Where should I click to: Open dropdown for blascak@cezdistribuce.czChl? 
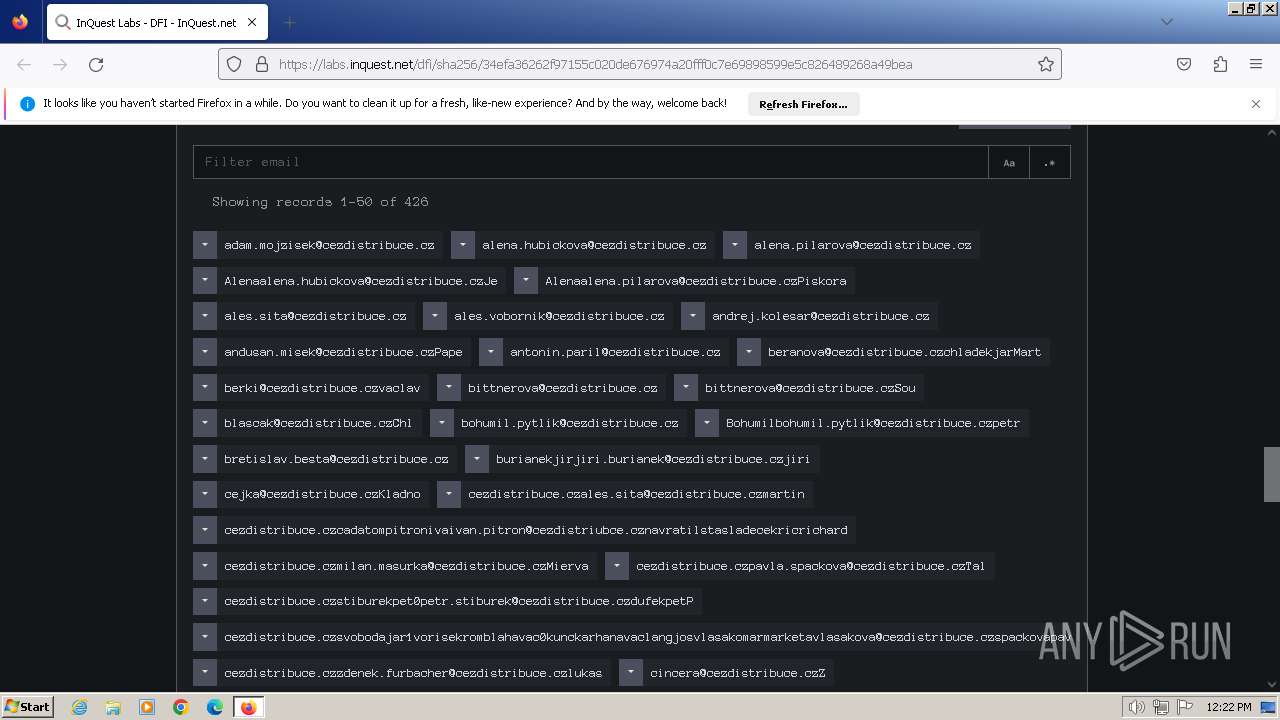[x=205, y=423]
